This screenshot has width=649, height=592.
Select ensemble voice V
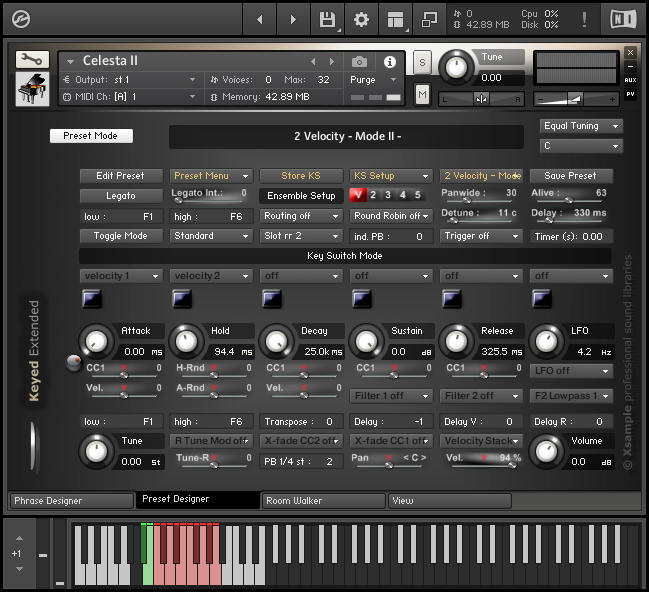click(x=358, y=195)
